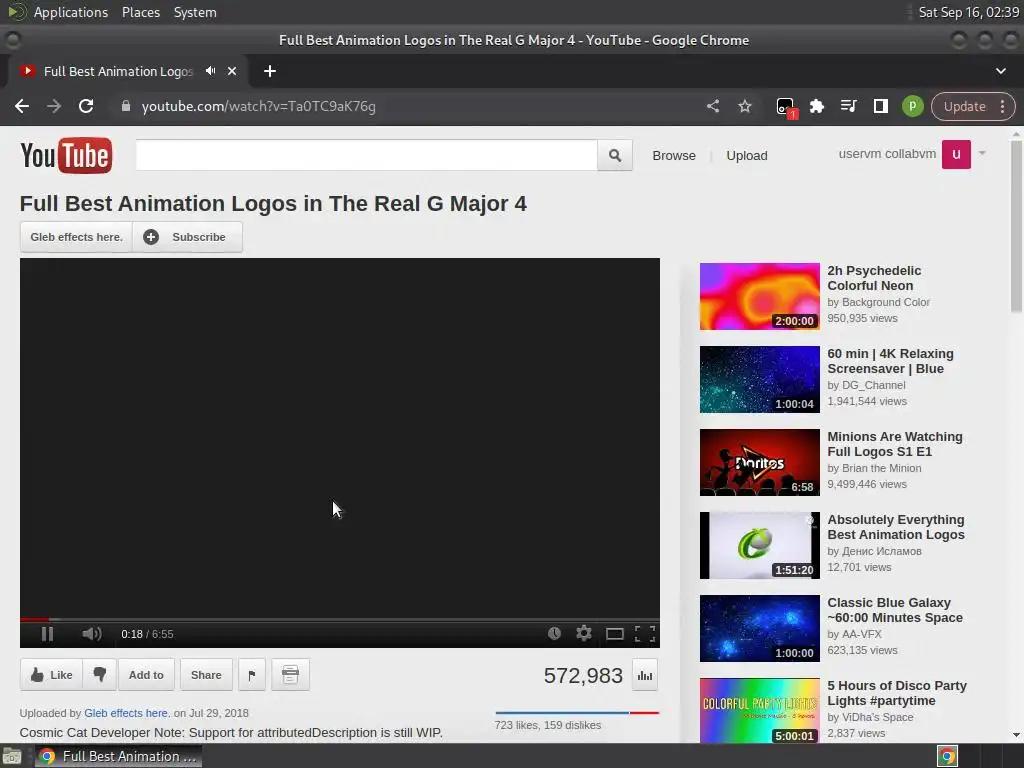Open the 2h Psychedelic Colorful Neon thumbnail

pos(760,296)
